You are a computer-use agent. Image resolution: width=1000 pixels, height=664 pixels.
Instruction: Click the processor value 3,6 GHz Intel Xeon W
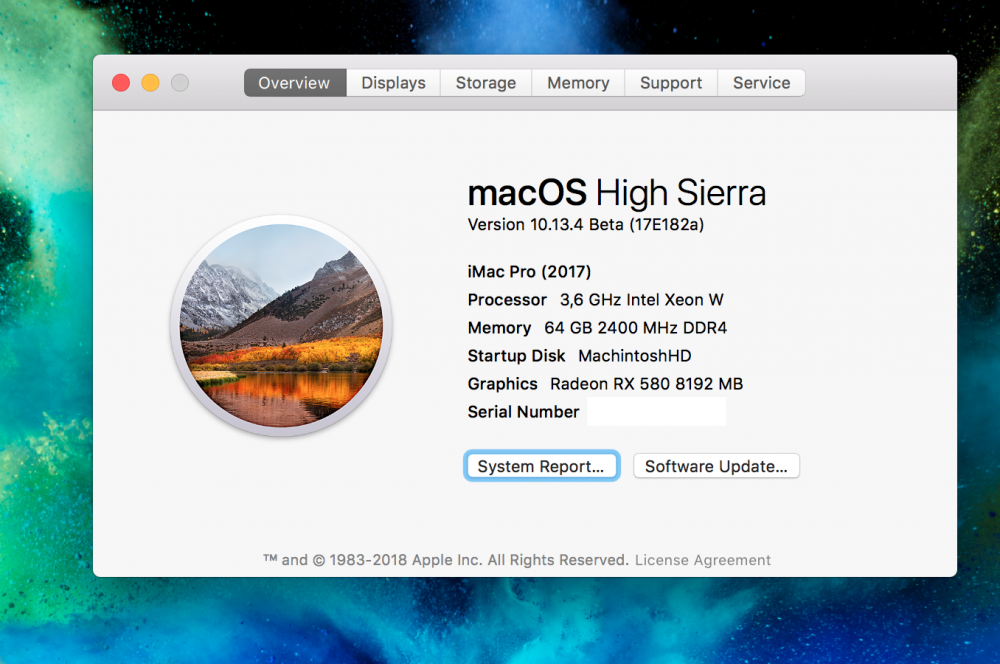click(x=642, y=300)
